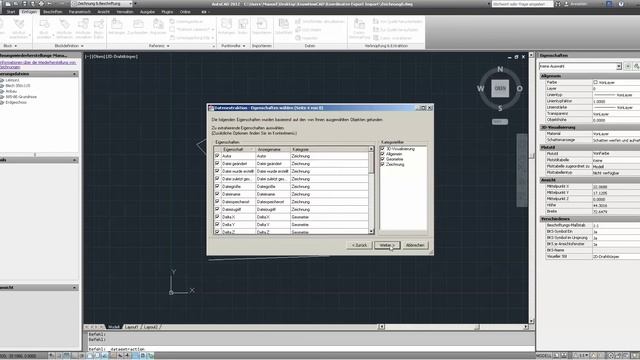Click the Anpassen icon in ribbon

point(158,27)
